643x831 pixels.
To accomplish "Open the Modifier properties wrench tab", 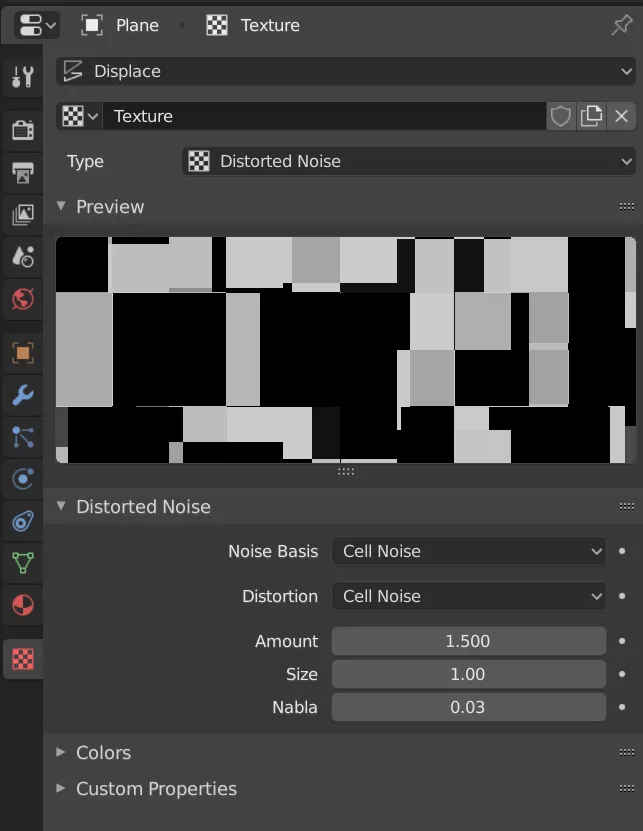I will [x=22, y=394].
